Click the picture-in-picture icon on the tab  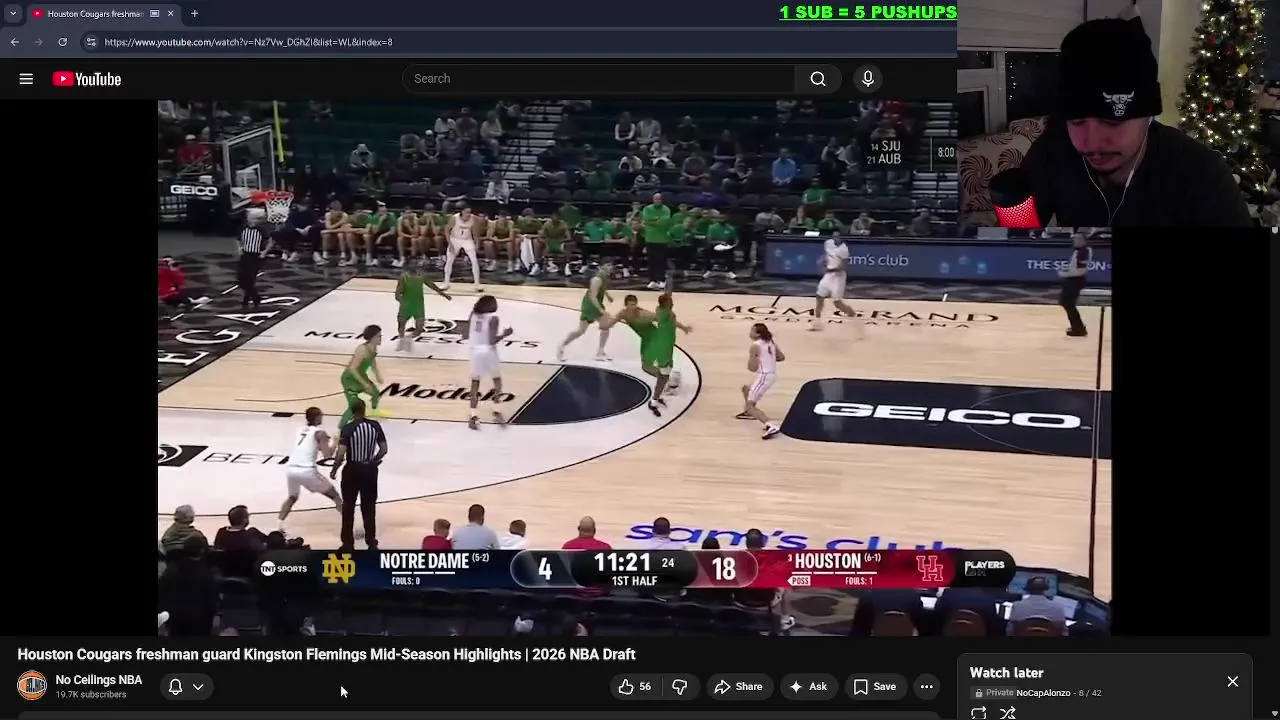click(x=154, y=13)
